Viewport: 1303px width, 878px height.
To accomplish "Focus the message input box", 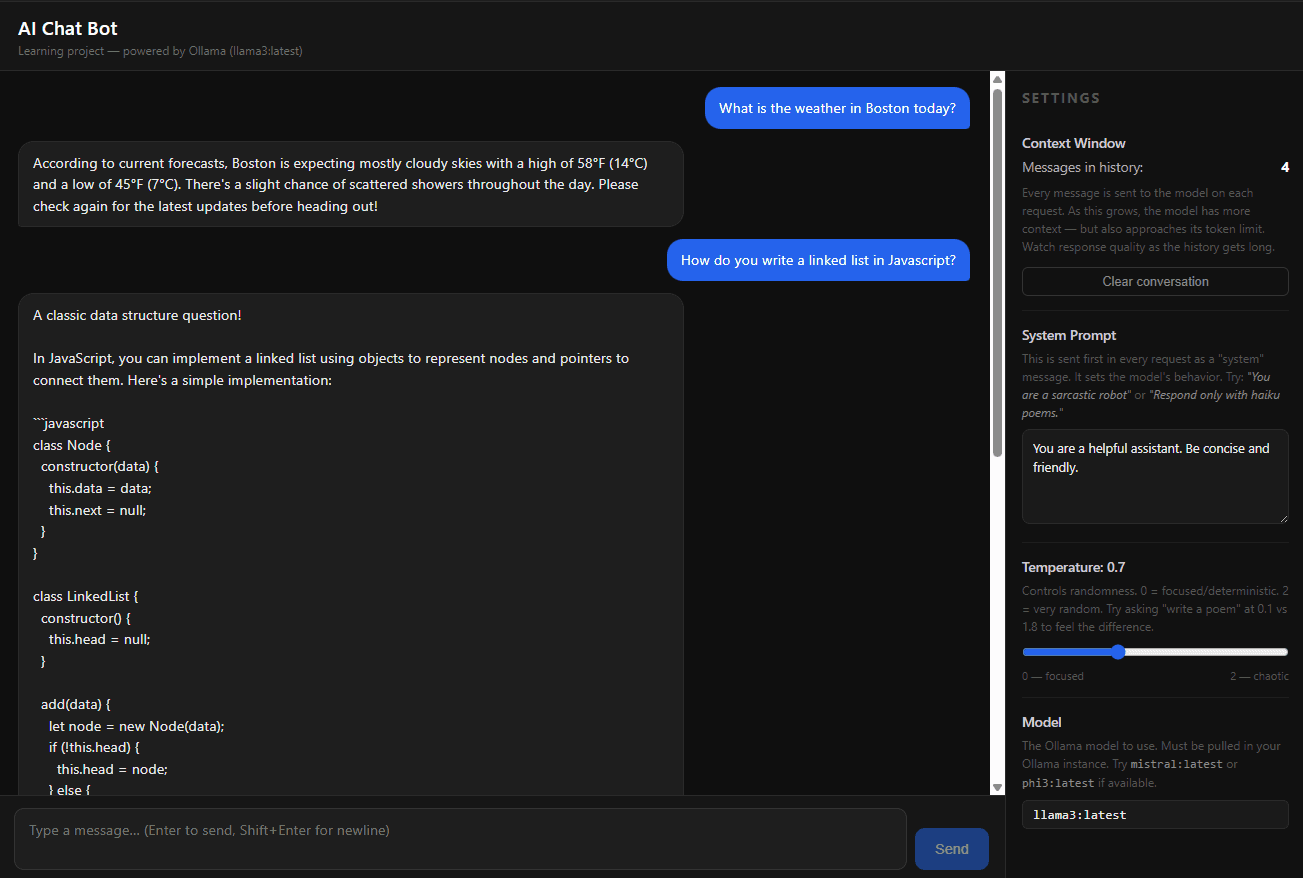I will pyautogui.click(x=460, y=839).
